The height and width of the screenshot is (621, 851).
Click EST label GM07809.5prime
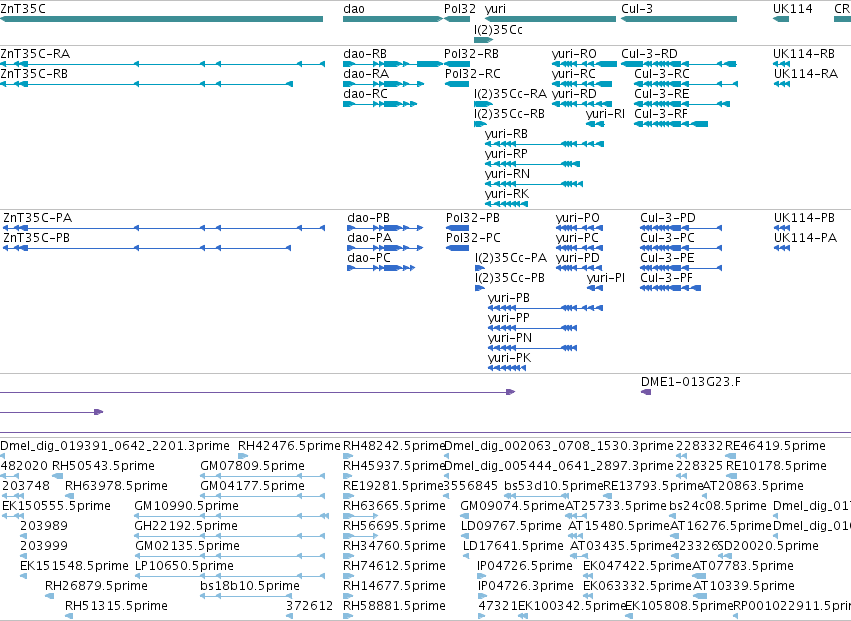coord(251,466)
